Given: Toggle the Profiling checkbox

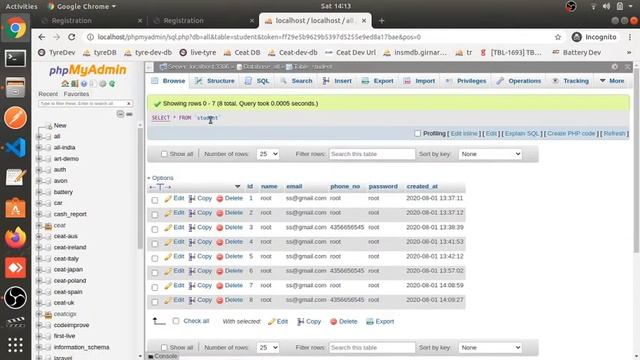Looking at the screenshot, I should (417, 133).
